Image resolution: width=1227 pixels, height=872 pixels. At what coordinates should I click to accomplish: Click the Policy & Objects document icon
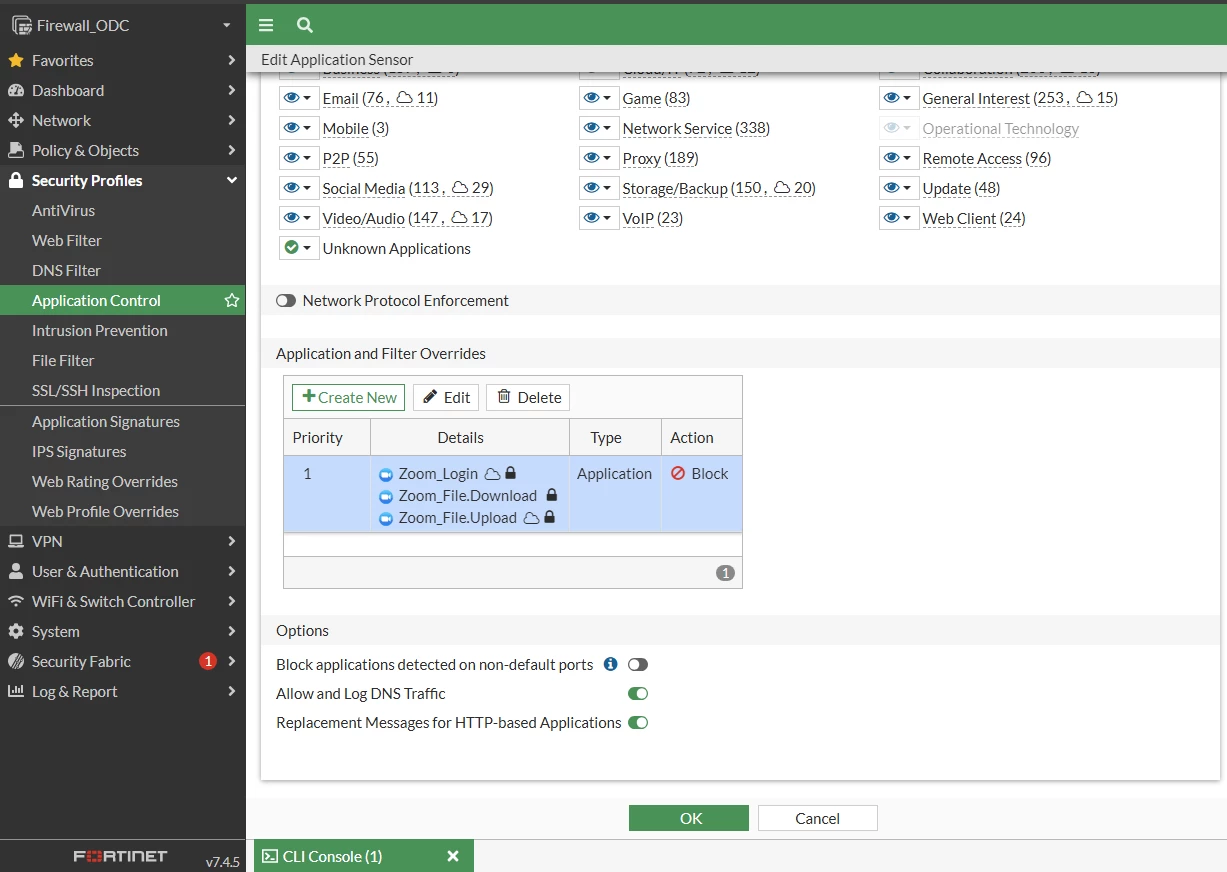click(x=15, y=150)
